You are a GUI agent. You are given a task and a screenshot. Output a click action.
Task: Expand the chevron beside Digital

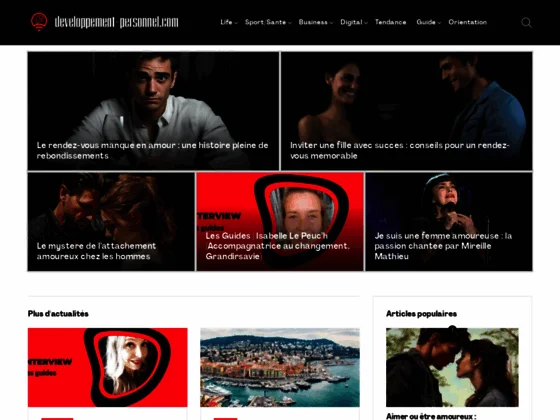pyautogui.click(x=366, y=23)
